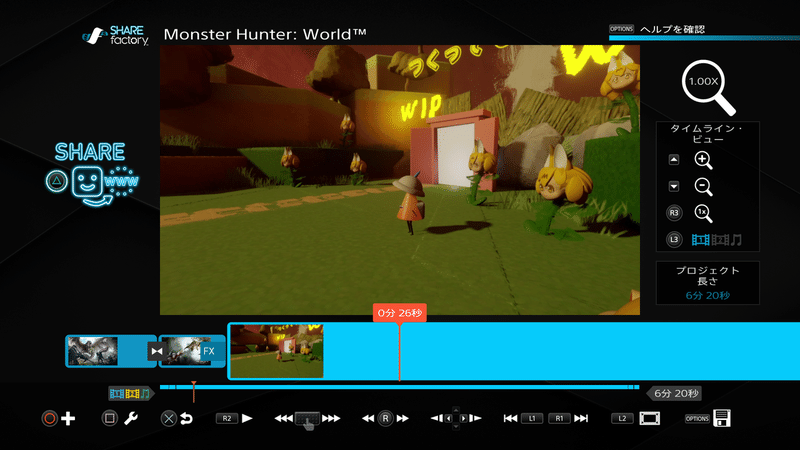This screenshot has width=800, height=450.
Task: Click the touchpad scrub icon
Action: tap(308, 419)
